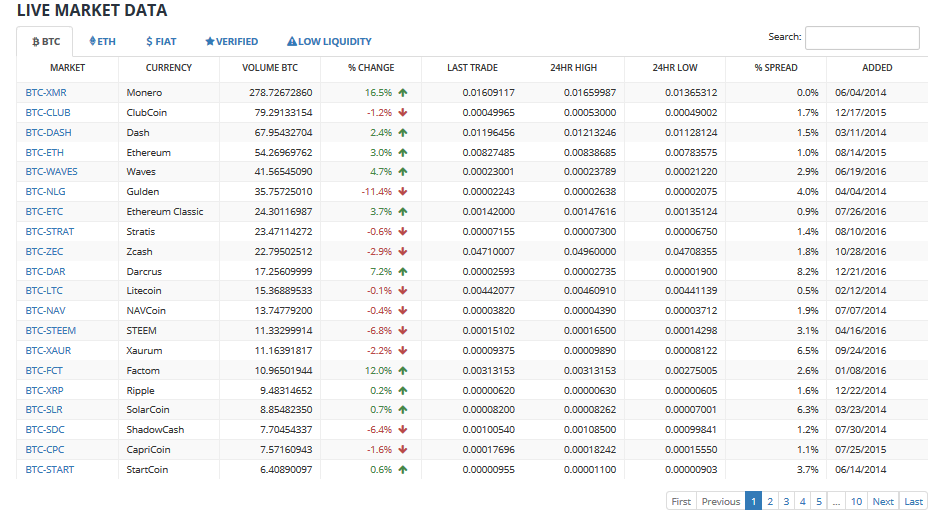Open the BTC-ZEC market link

(44, 251)
